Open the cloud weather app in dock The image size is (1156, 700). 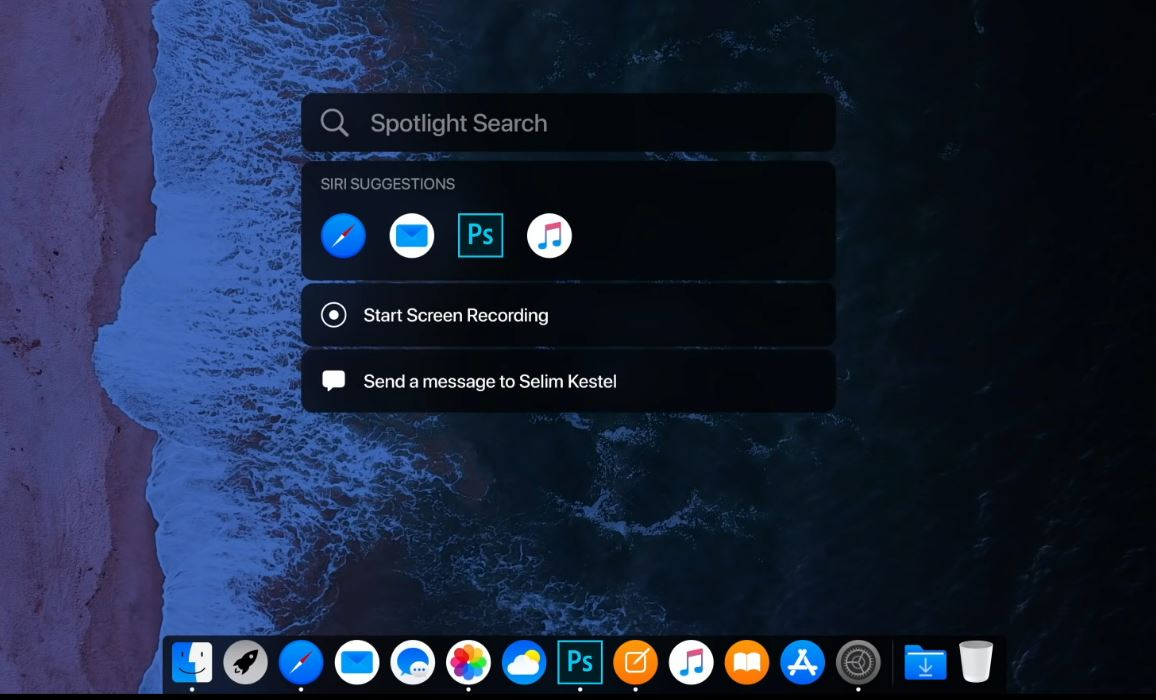(x=524, y=662)
